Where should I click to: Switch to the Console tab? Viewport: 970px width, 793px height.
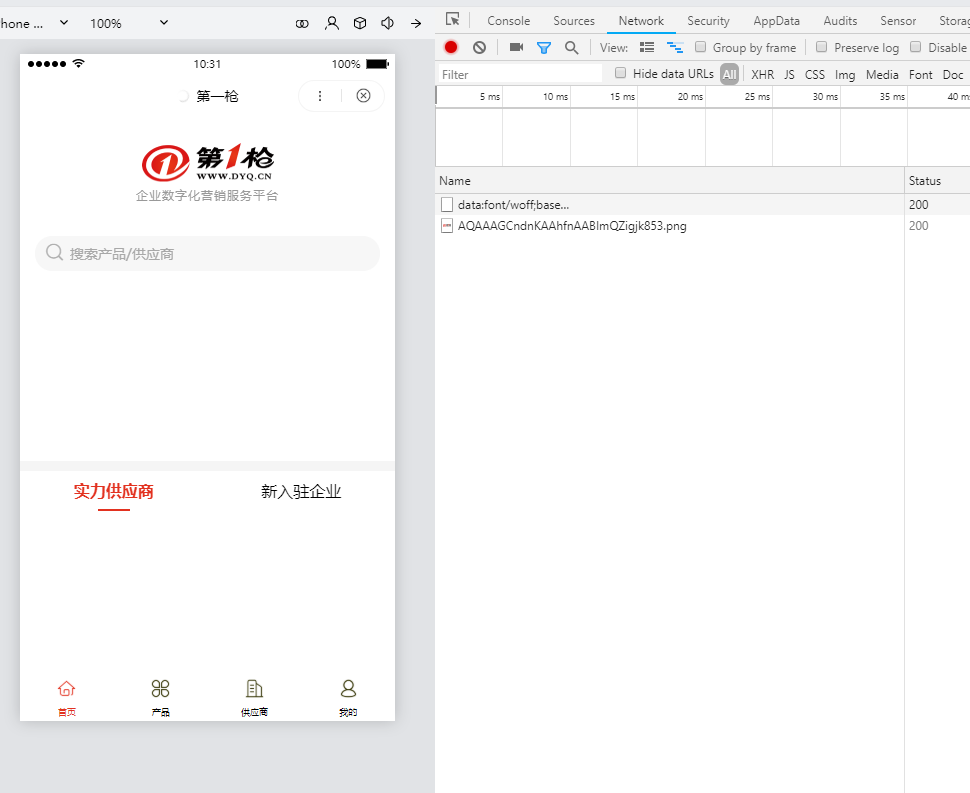point(509,20)
